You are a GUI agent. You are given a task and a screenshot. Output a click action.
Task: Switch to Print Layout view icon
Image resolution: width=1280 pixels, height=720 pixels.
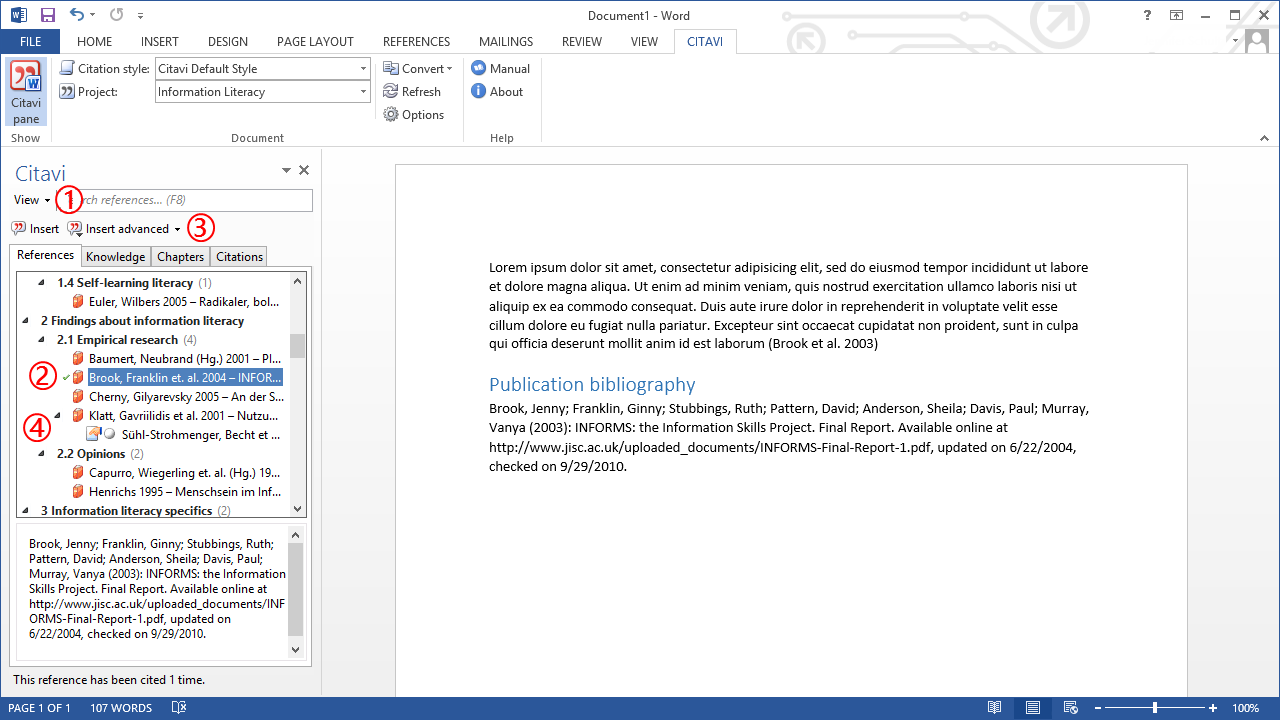pos(1033,708)
